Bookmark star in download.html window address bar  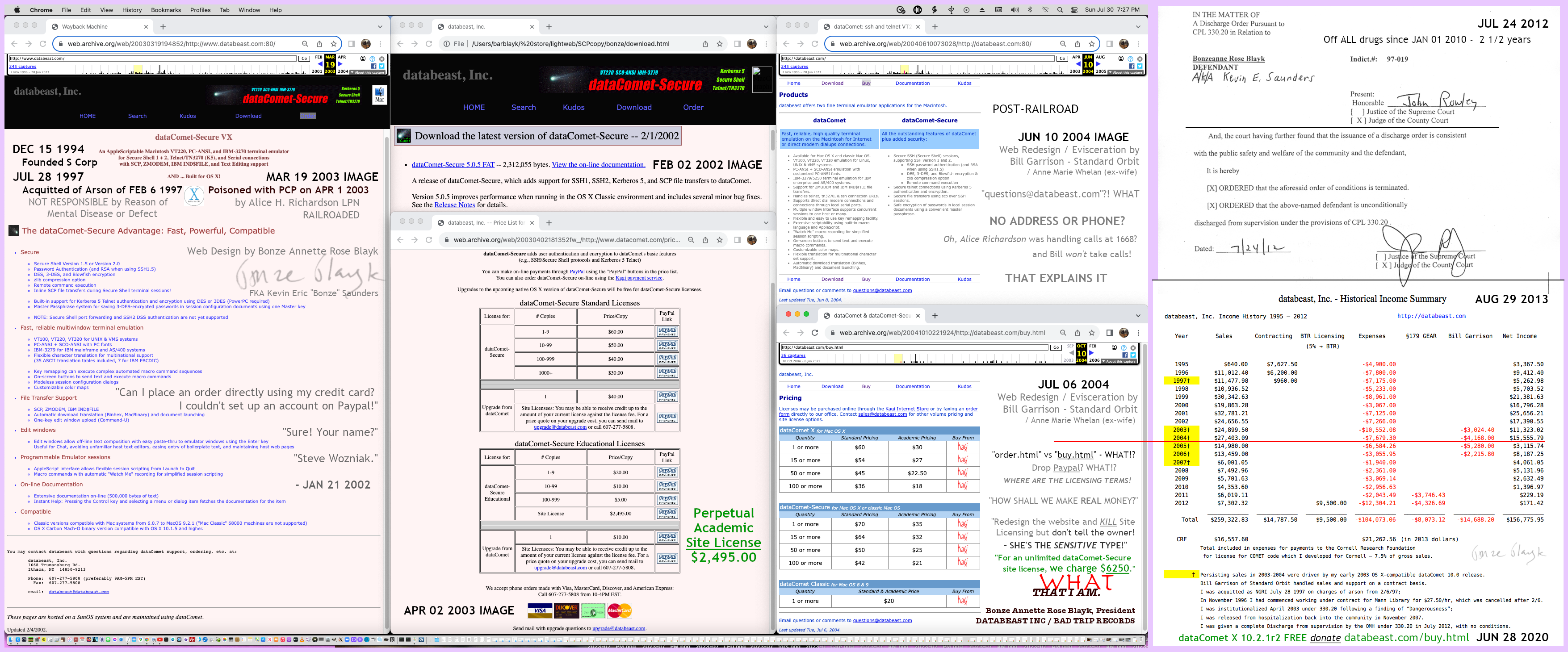pos(720,44)
